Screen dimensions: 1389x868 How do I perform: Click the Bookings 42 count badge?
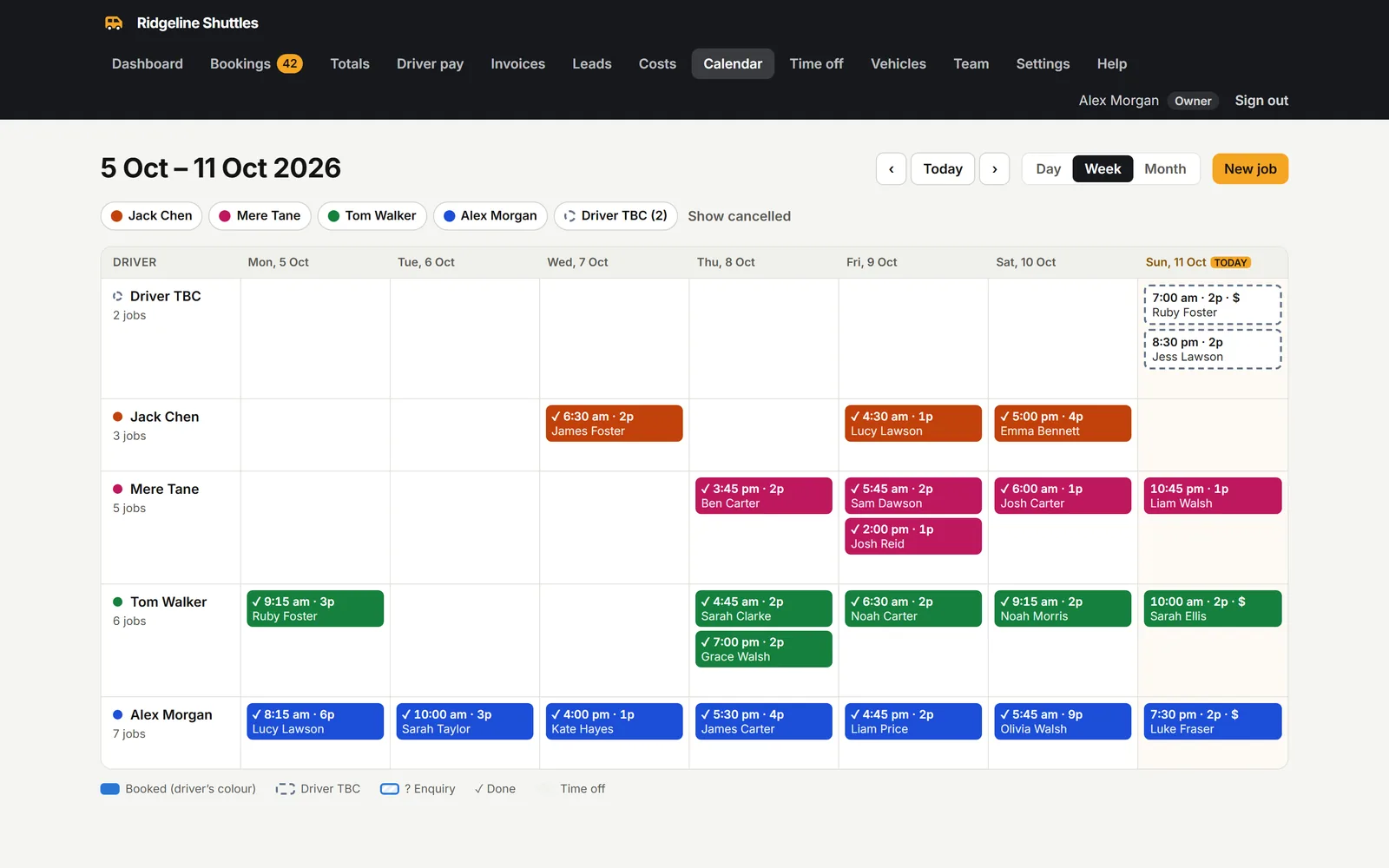[x=290, y=63]
